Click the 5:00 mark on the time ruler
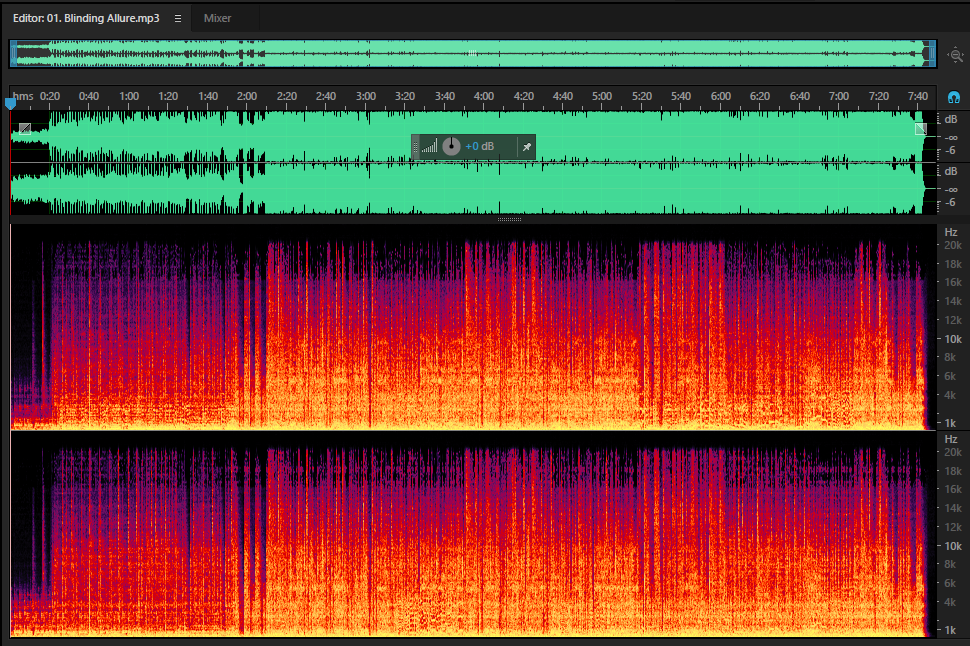The height and width of the screenshot is (646, 970). [602, 96]
